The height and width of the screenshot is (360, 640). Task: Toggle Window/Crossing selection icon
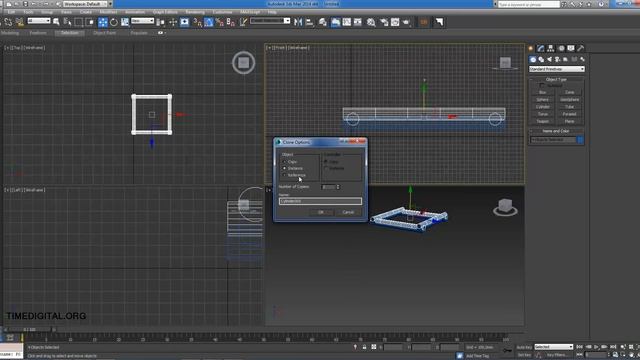90,22
